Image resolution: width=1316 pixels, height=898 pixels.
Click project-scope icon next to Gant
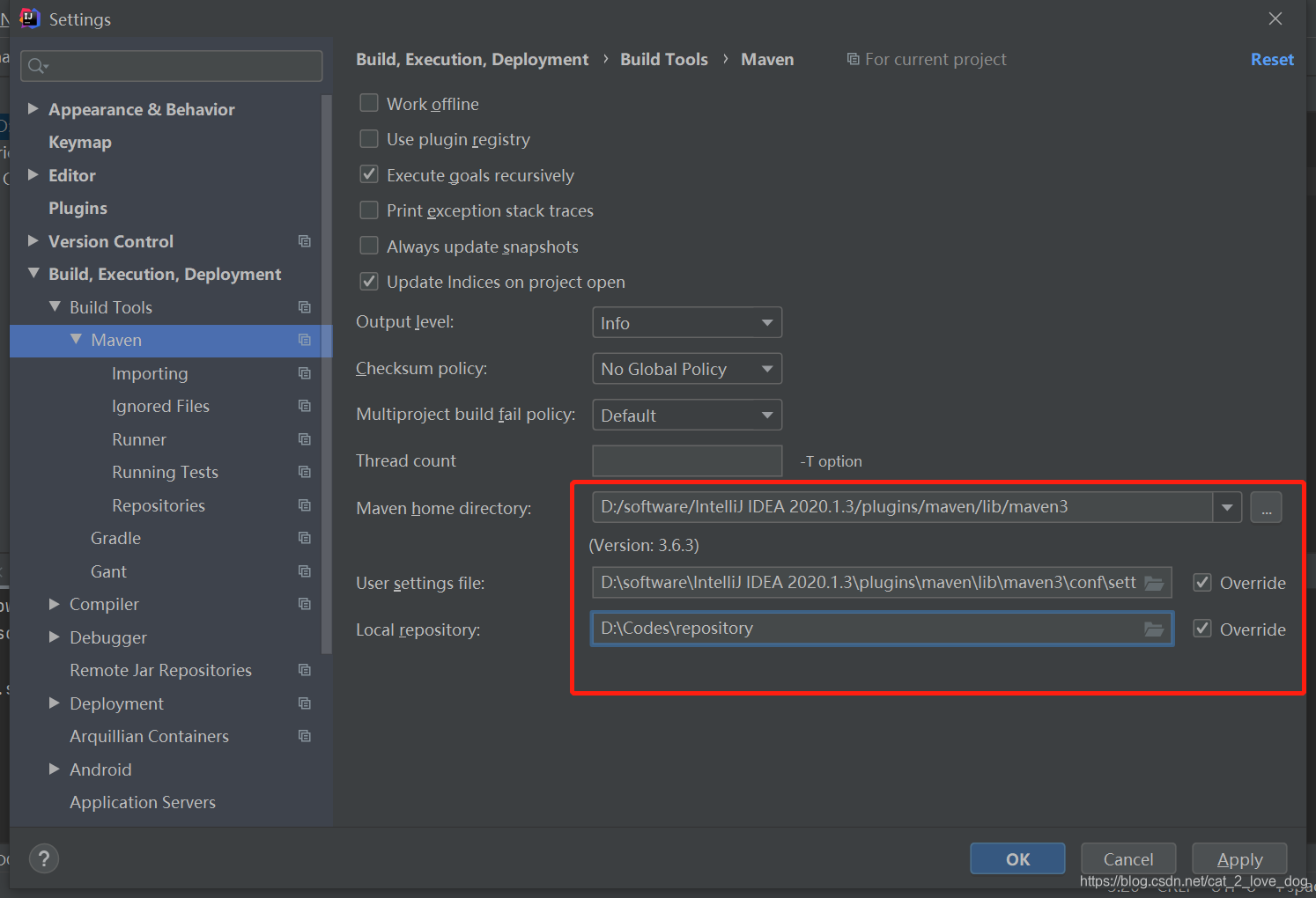coord(305,571)
